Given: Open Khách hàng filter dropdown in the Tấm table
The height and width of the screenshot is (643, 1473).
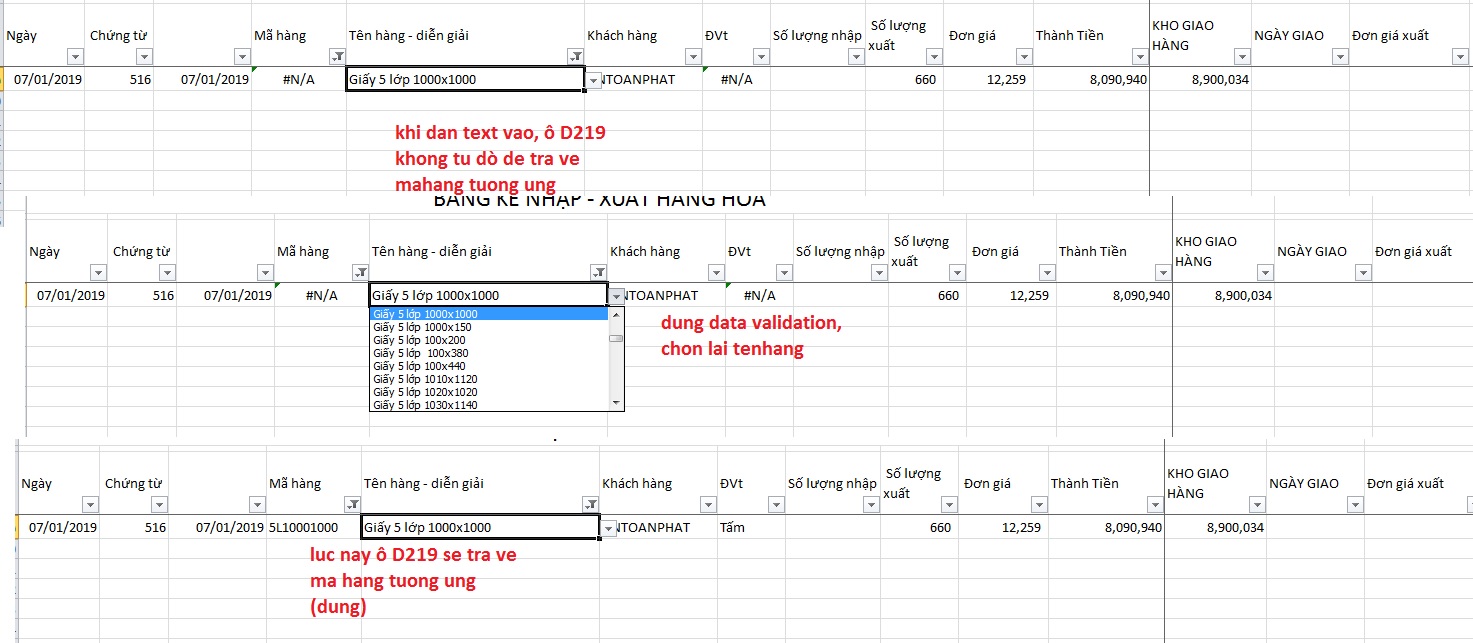Looking at the screenshot, I should [708, 504].
